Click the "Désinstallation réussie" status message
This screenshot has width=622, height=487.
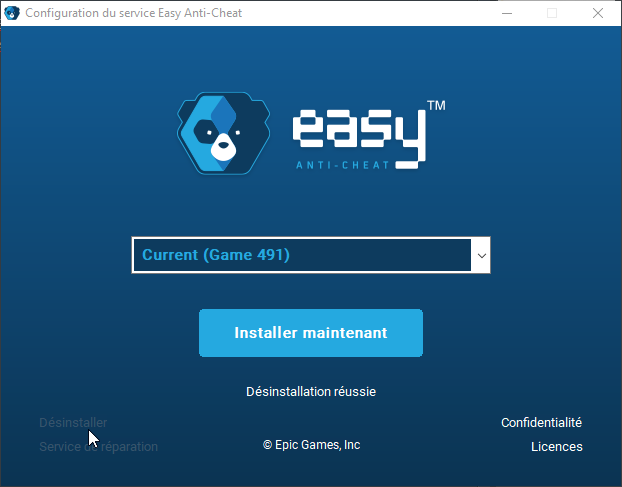tap(310, 391)
